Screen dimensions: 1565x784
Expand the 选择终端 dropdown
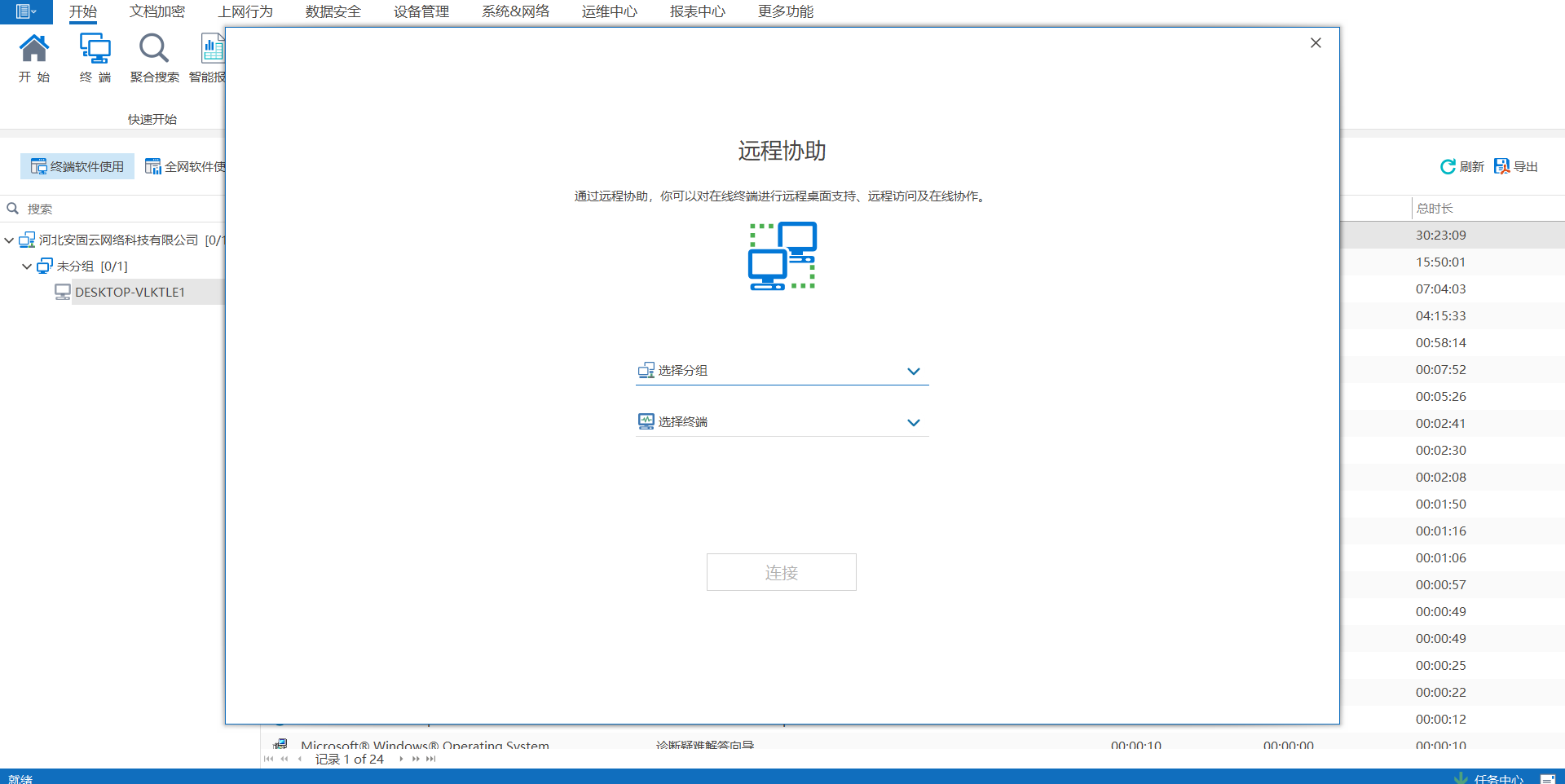pyautogui.click(x=913, y=423)
